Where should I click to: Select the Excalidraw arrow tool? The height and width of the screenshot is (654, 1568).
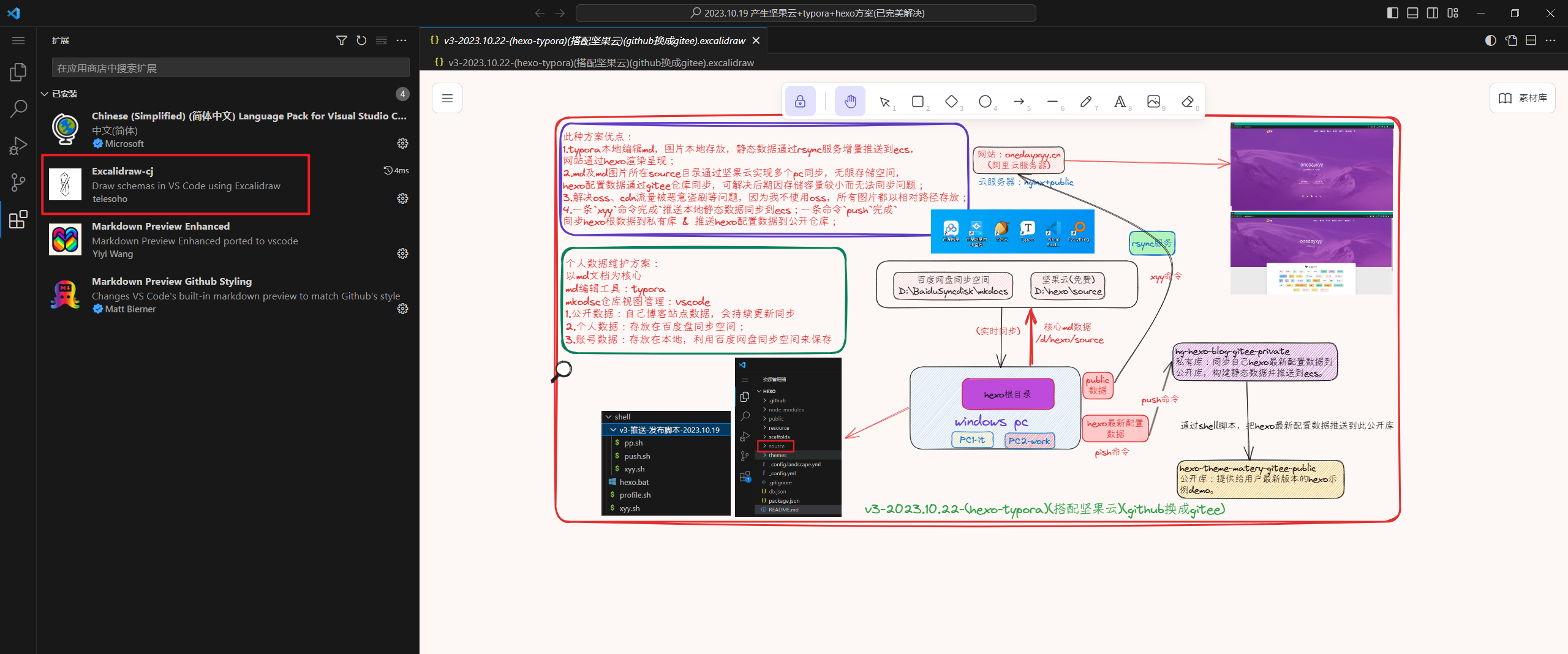[x=1019, y=102]
